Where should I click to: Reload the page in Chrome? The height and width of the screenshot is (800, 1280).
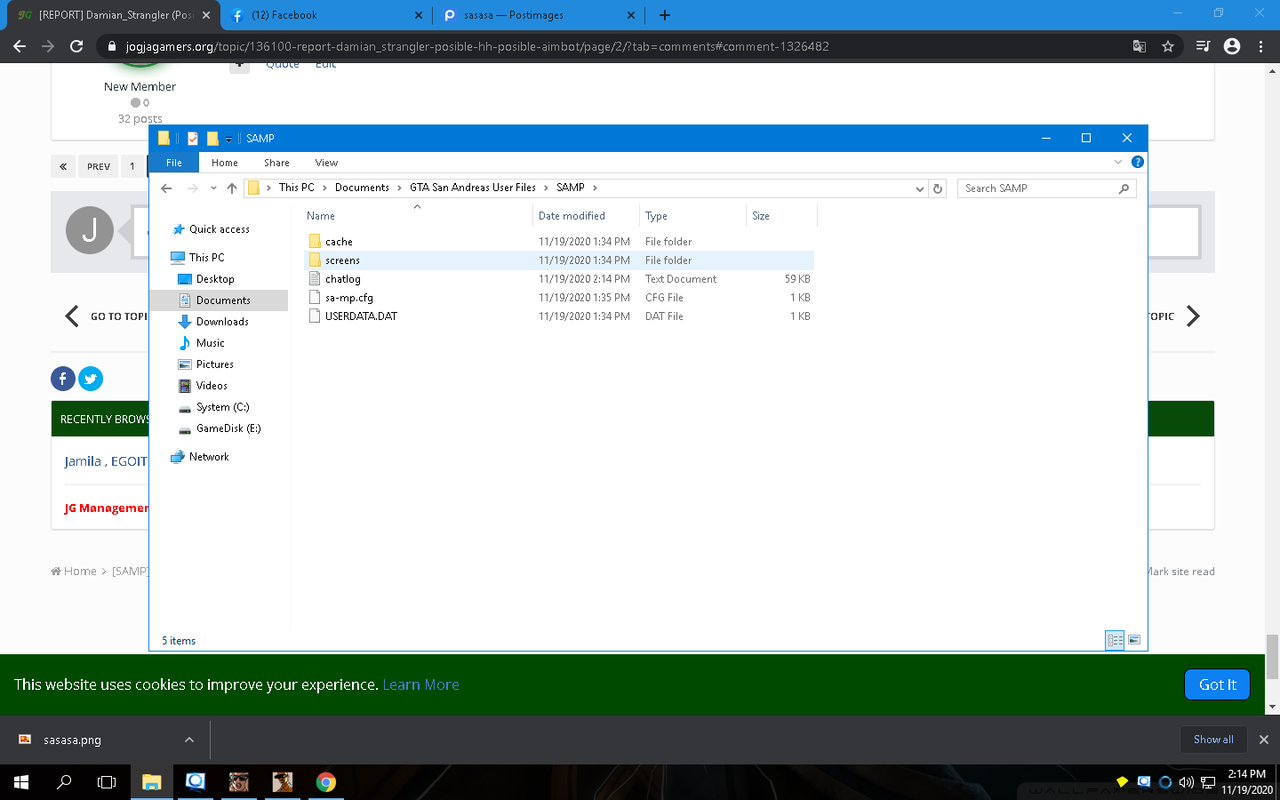point(76,46)
